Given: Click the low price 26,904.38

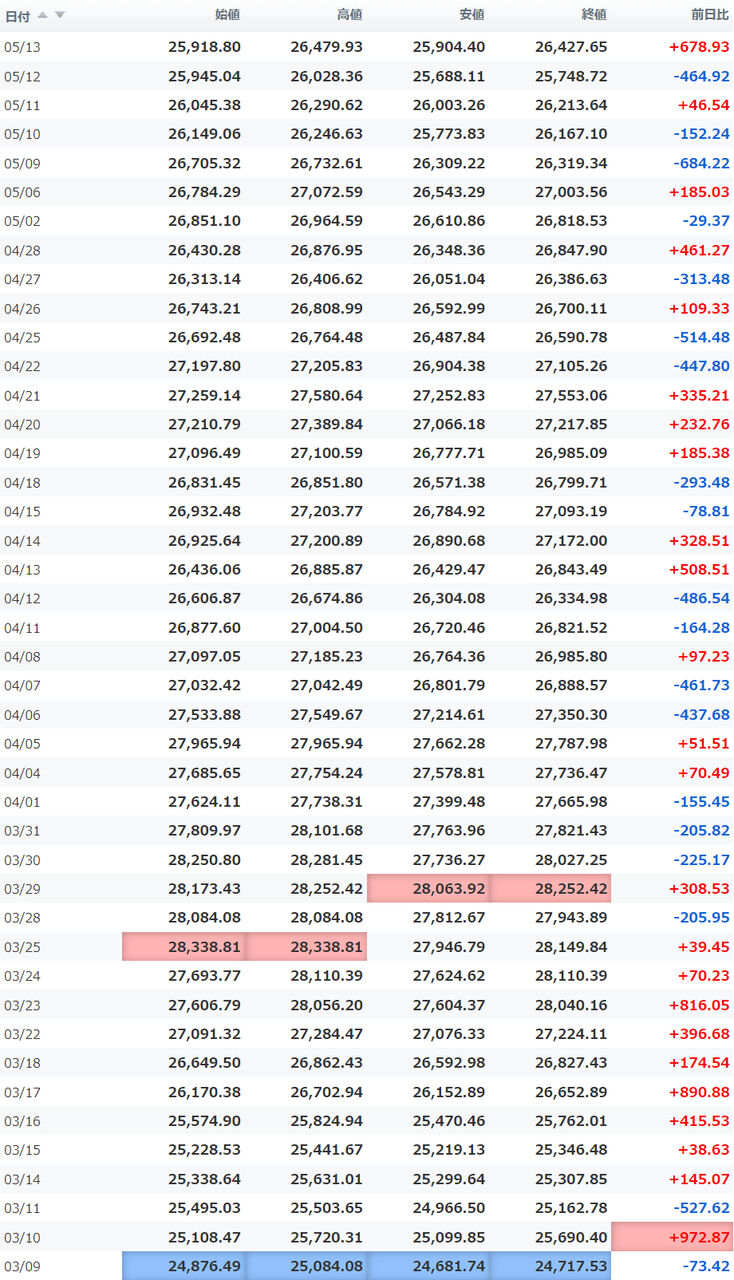Looking at the screenshot, I should (x=448, y=366).
